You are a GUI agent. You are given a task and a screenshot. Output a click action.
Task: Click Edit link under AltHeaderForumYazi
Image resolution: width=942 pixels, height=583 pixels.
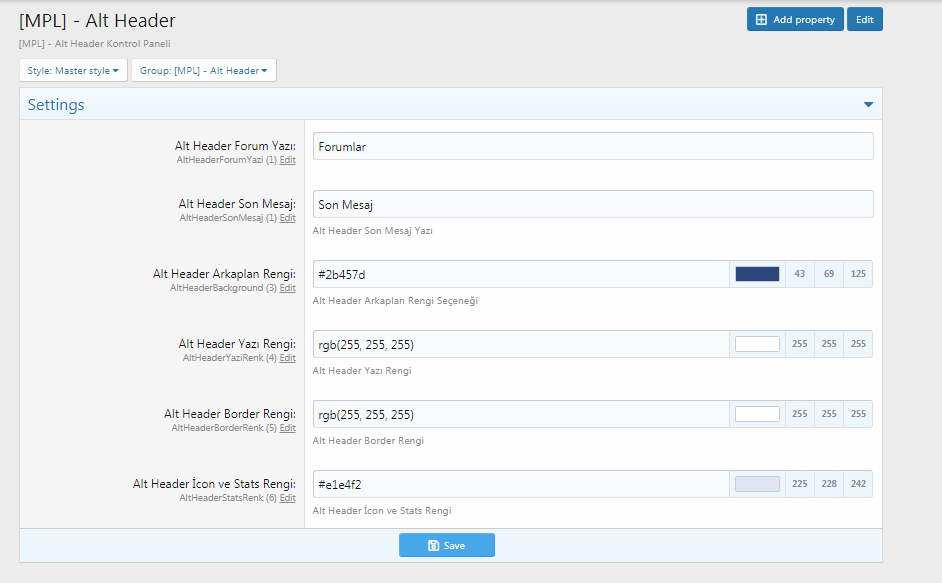tap(287, 160)
